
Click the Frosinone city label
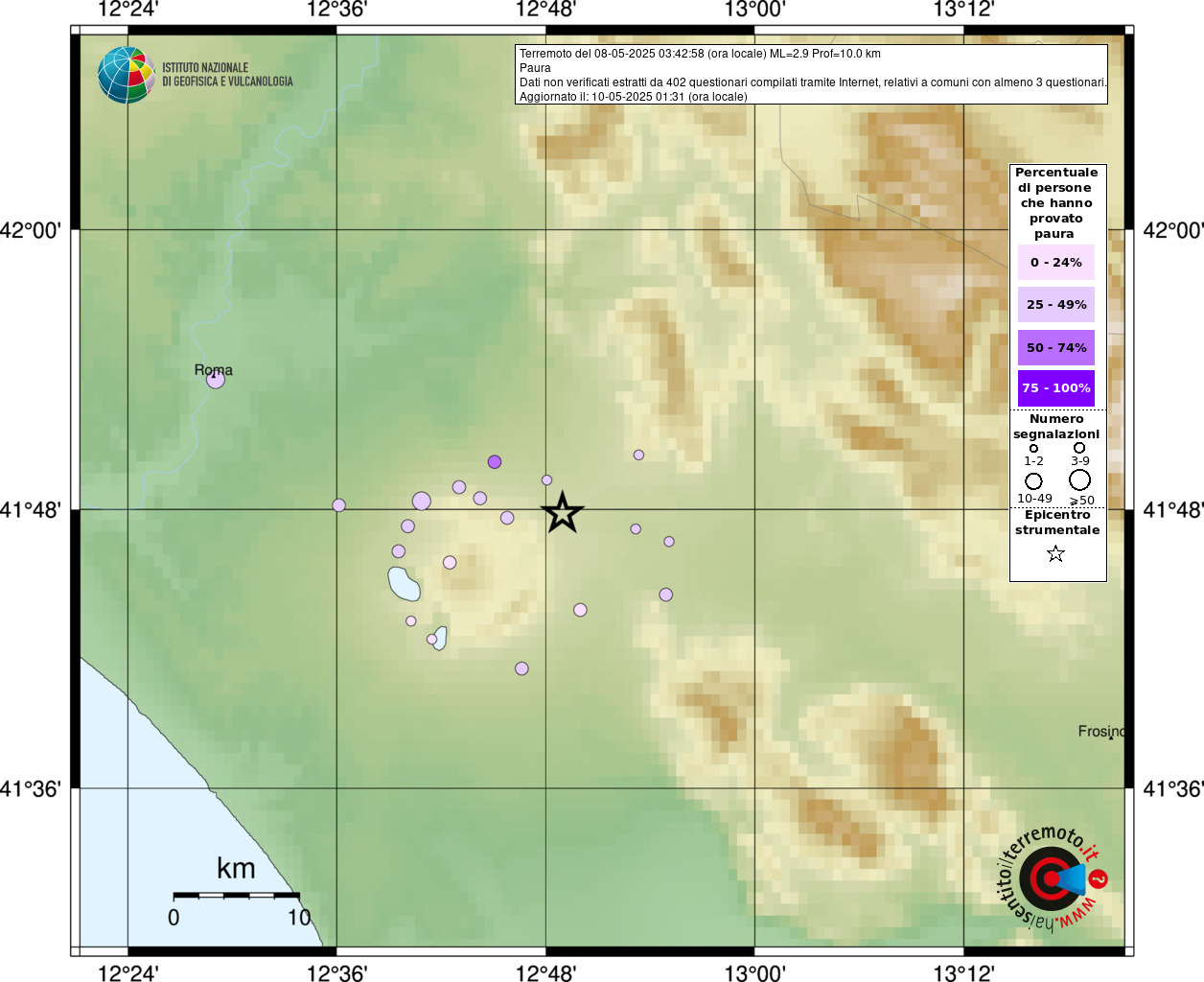(x=1101, y=731)
